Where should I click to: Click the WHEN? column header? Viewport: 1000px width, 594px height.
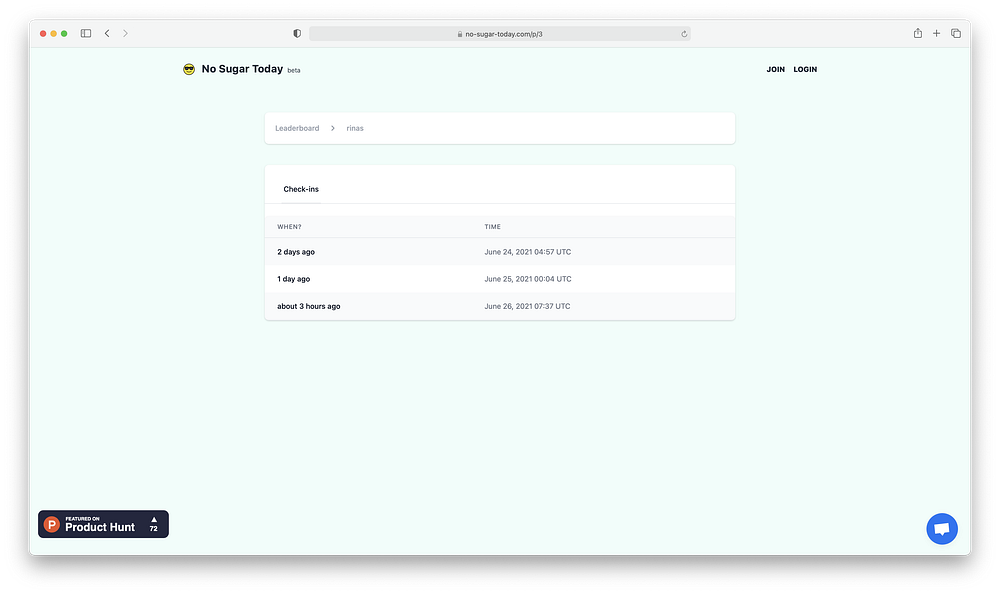[x=290, y=227]
